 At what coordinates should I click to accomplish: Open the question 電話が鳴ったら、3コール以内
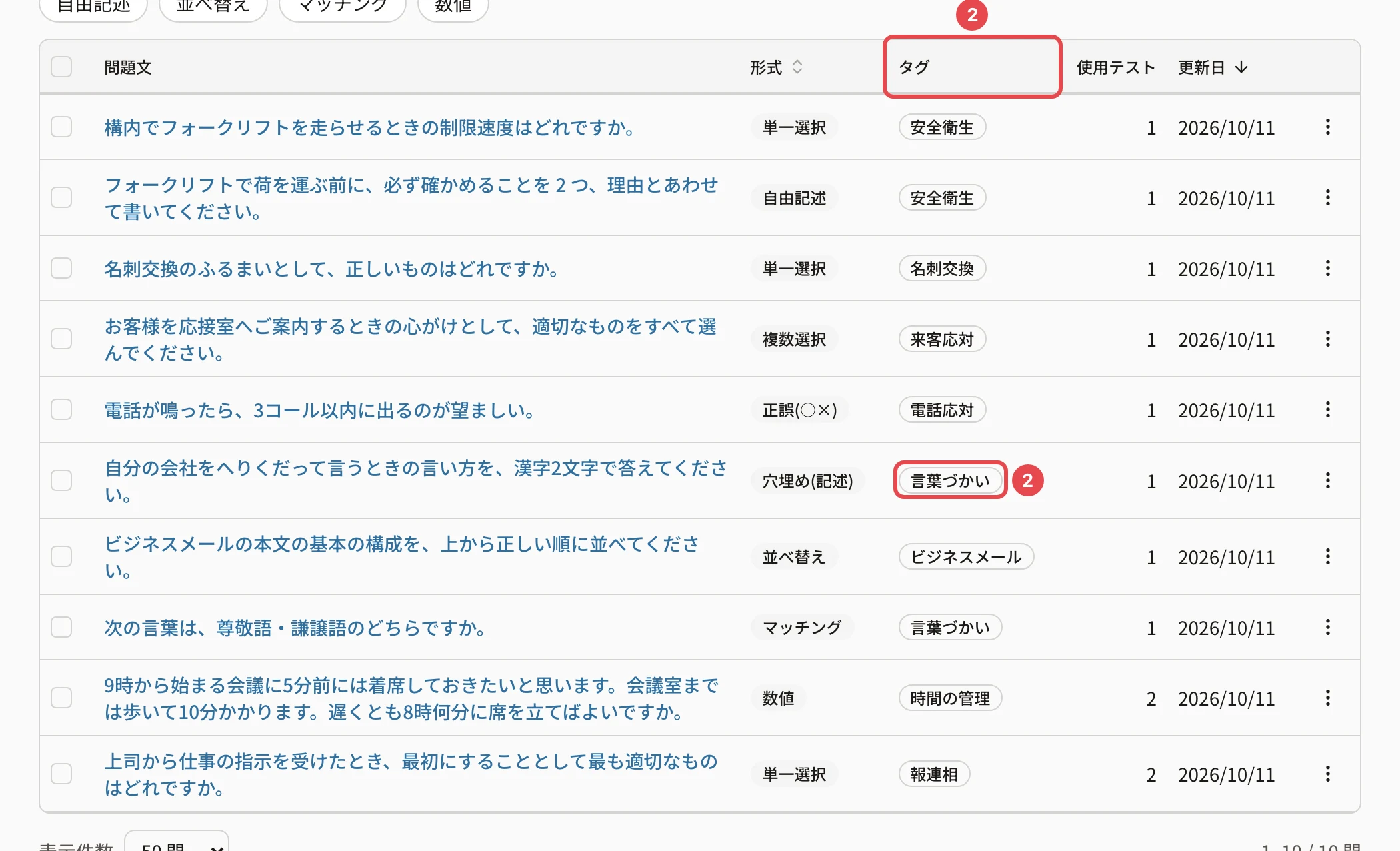point(321,410)
